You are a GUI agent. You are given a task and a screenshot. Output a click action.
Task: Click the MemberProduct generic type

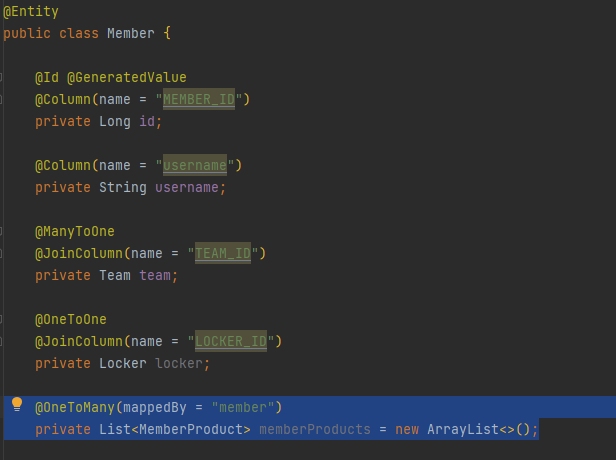pos(191,429)
